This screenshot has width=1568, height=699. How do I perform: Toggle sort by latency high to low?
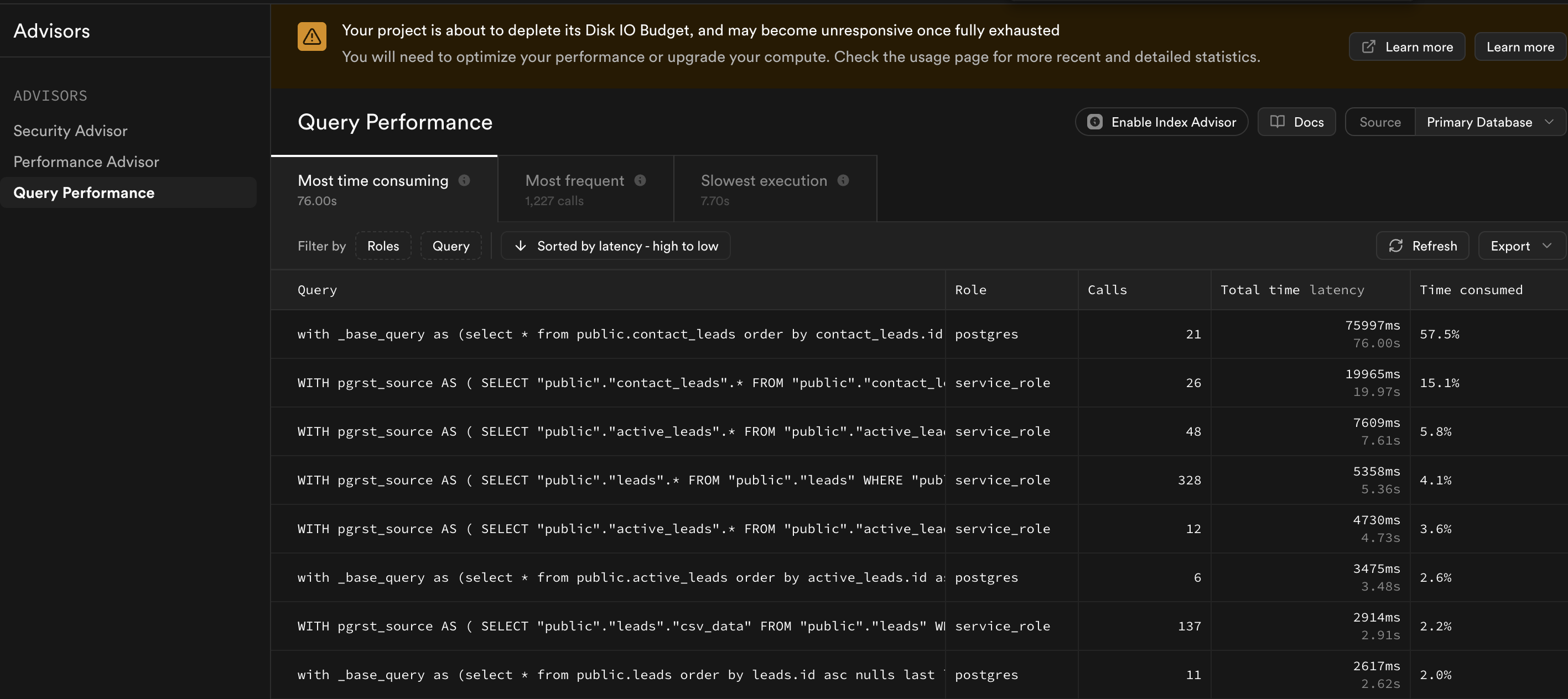(x=615, y=246)
